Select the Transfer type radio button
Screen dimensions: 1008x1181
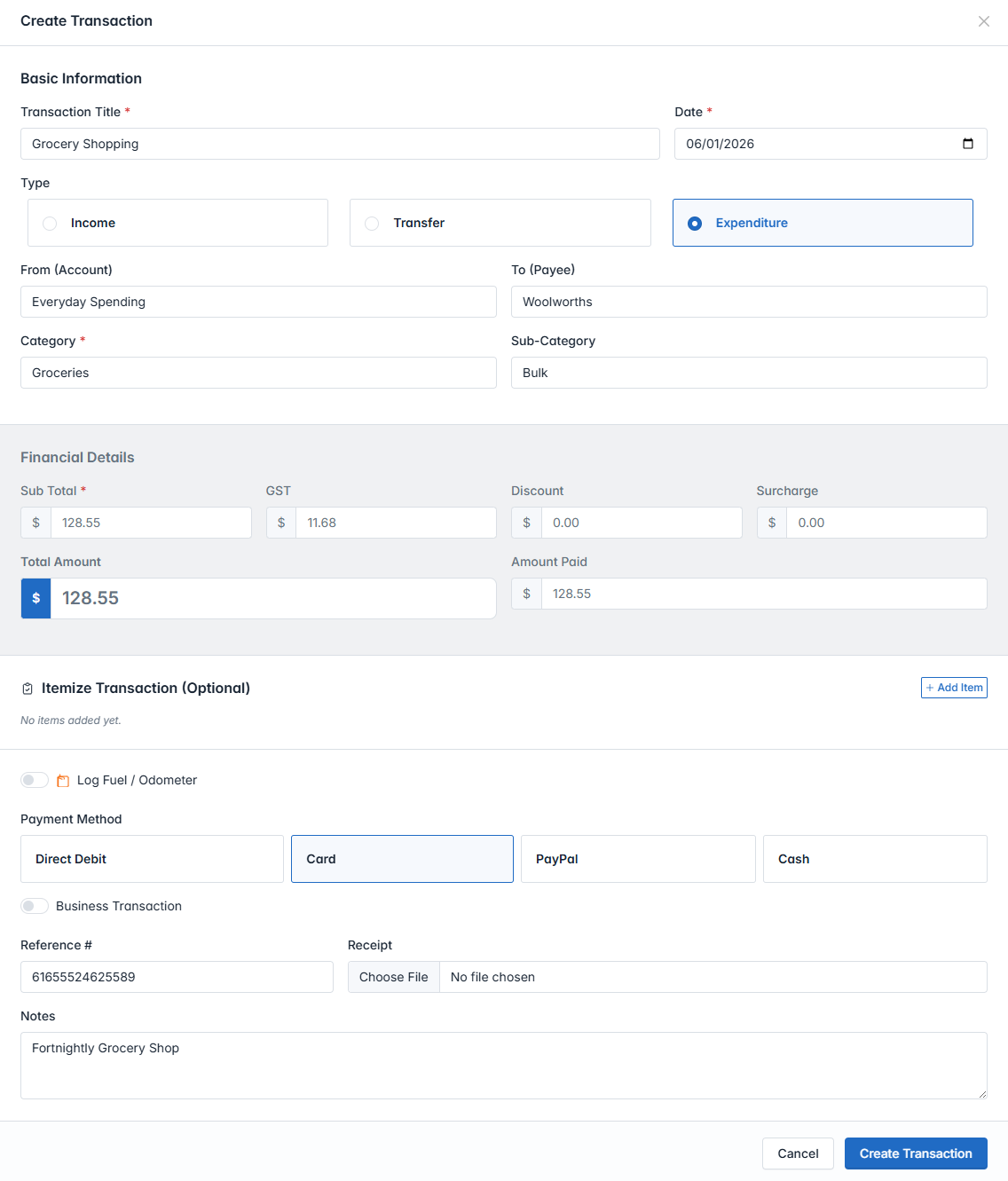tap(372, 224)
